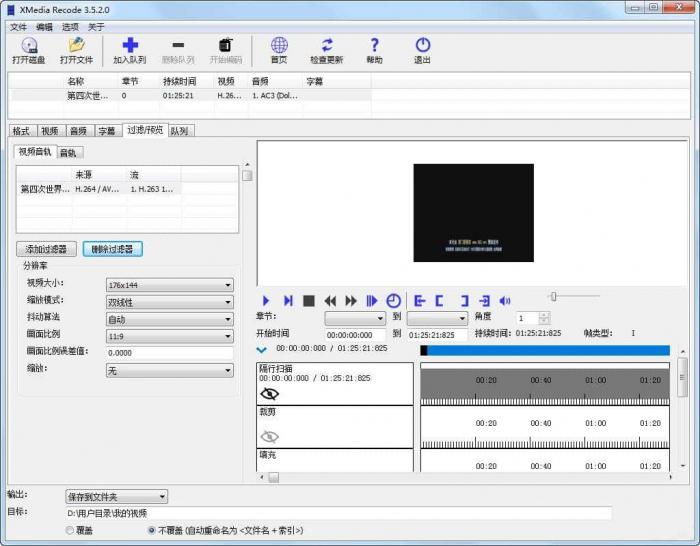The height and width of the screenshot is (546, 700).
Task: Click the Check for Updates (检查更新) icon
Action: coord(327,46)
